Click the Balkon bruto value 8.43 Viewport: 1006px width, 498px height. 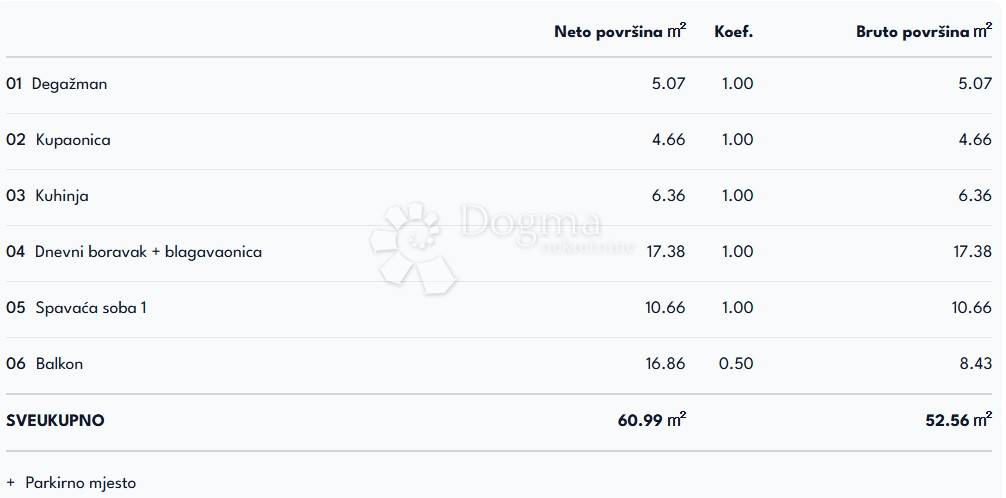975,364
